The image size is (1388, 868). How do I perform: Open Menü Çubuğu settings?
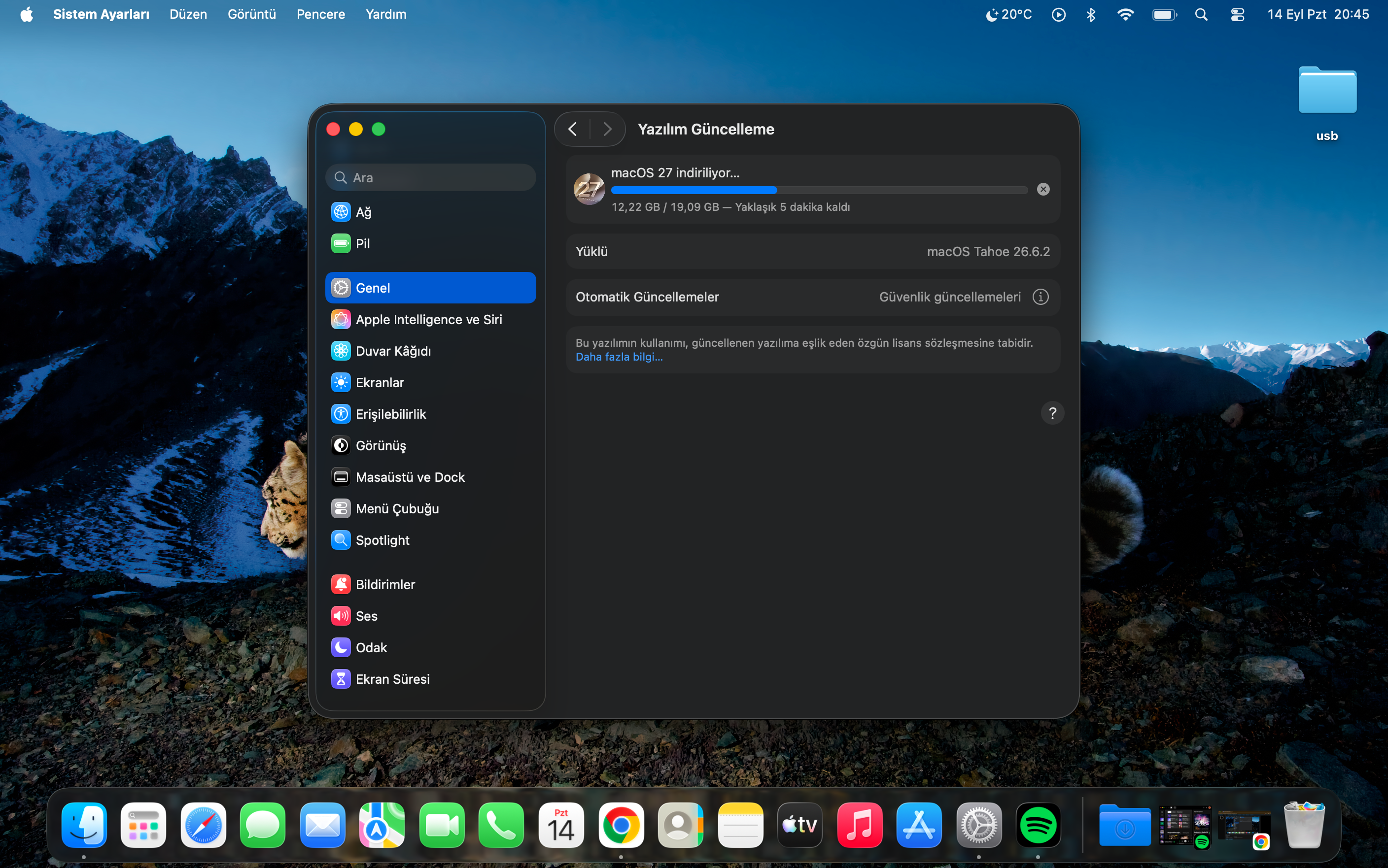pyautogui.click(x=430, y=508)
